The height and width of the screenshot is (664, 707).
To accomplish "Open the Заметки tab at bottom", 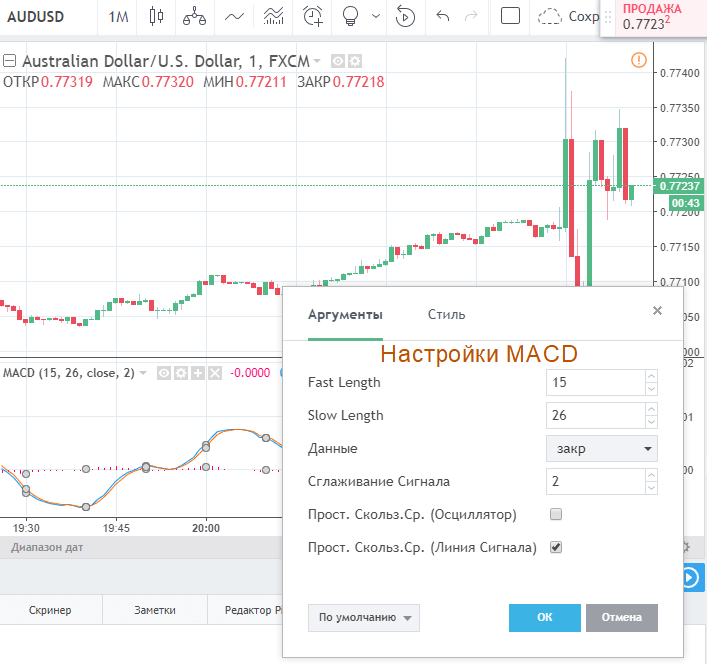I will (x=154, y=609).
